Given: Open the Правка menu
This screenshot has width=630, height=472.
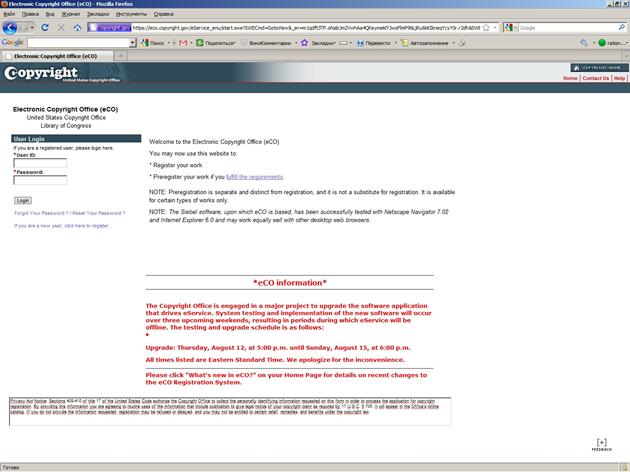Looking at the screenshot, I should coord(30,14).
